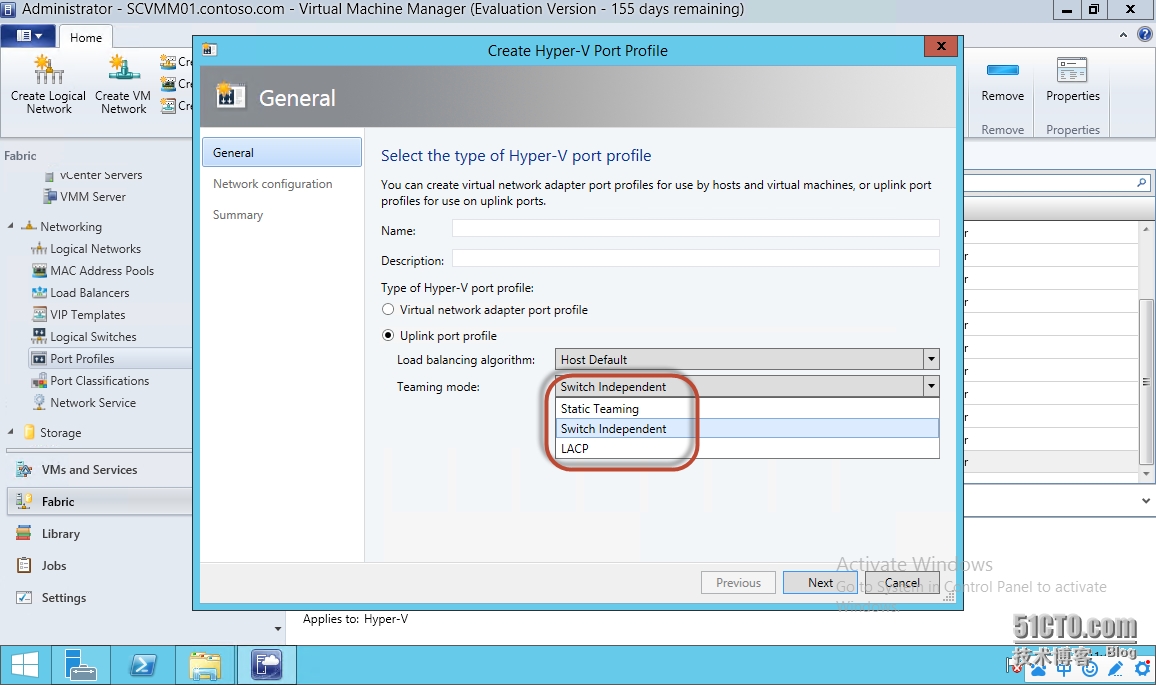1156x685 pixels.
Task: Click the help question mark icon
Action: coord(1145,34)
